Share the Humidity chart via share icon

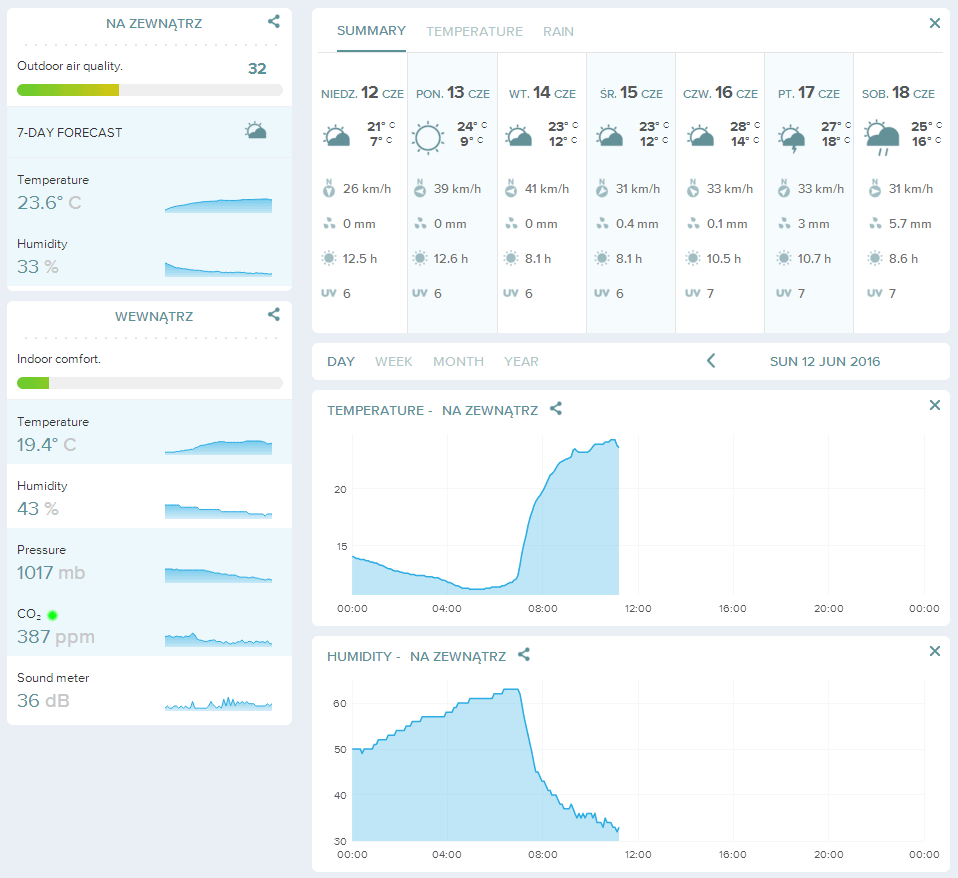pyautogui.click(x=524, y=655)
